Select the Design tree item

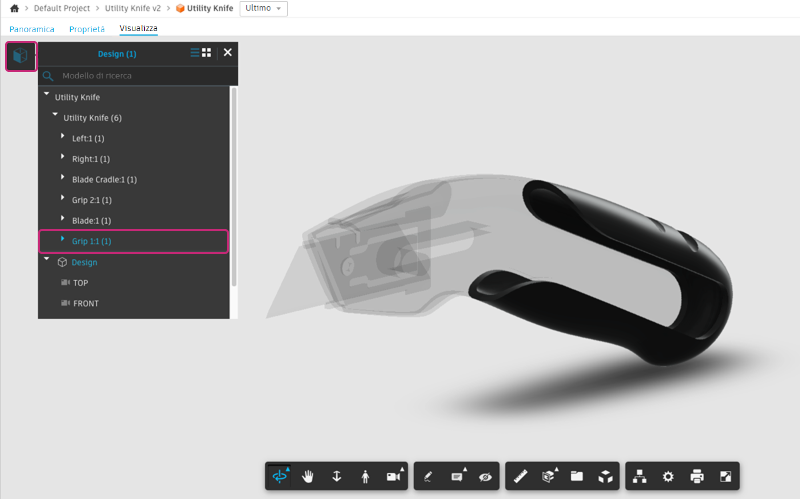click(84, 262)
